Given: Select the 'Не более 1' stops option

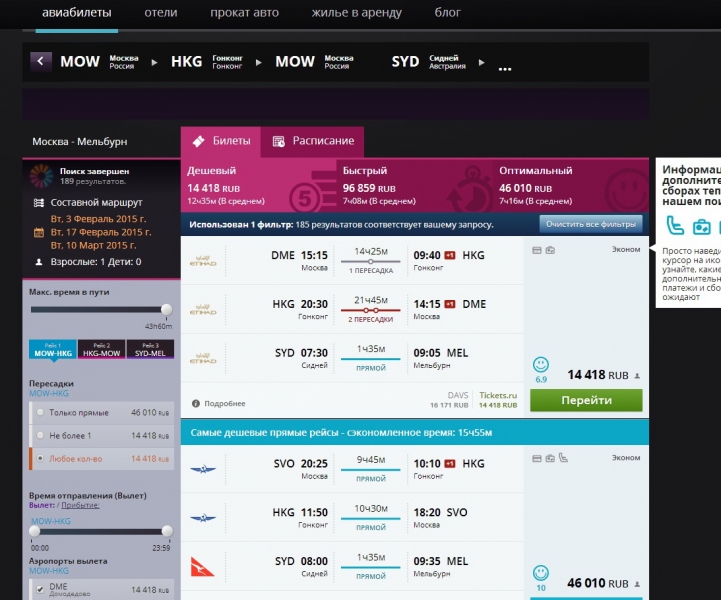Looking at the screenshot, I should (40, 435).
